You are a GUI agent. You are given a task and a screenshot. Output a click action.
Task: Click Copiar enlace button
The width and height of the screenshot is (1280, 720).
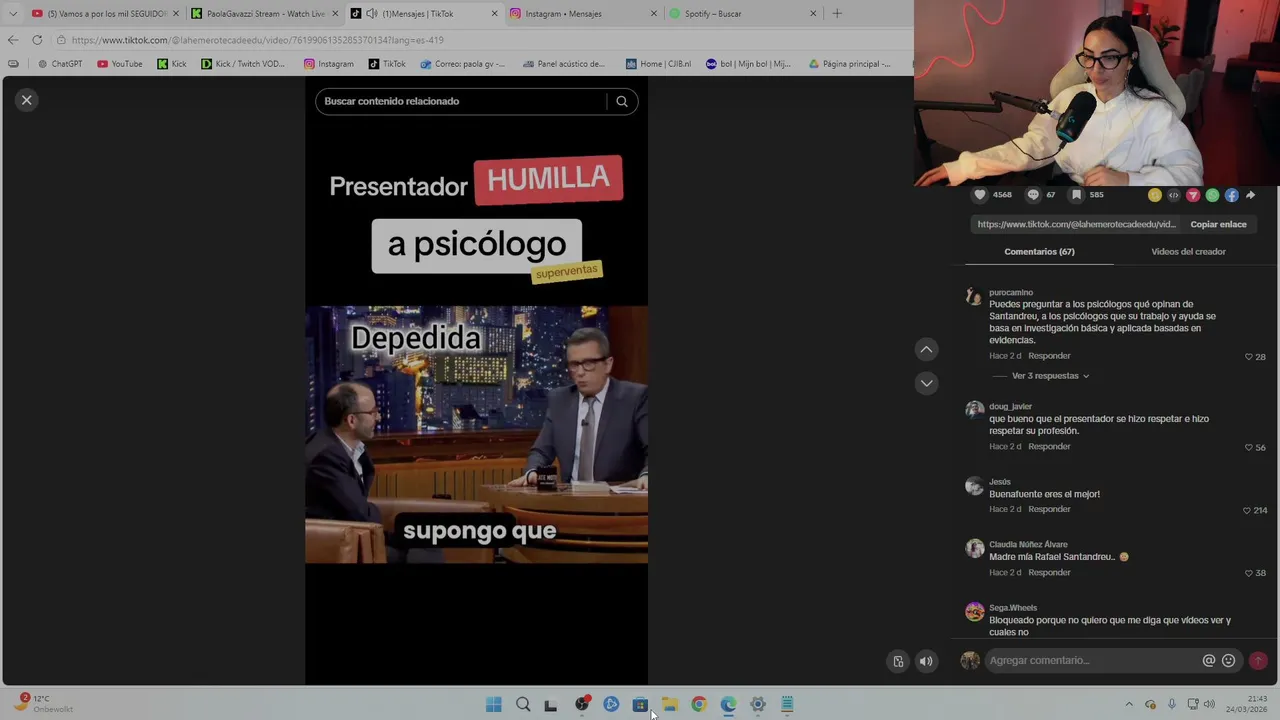click(x=1218, y=225)
